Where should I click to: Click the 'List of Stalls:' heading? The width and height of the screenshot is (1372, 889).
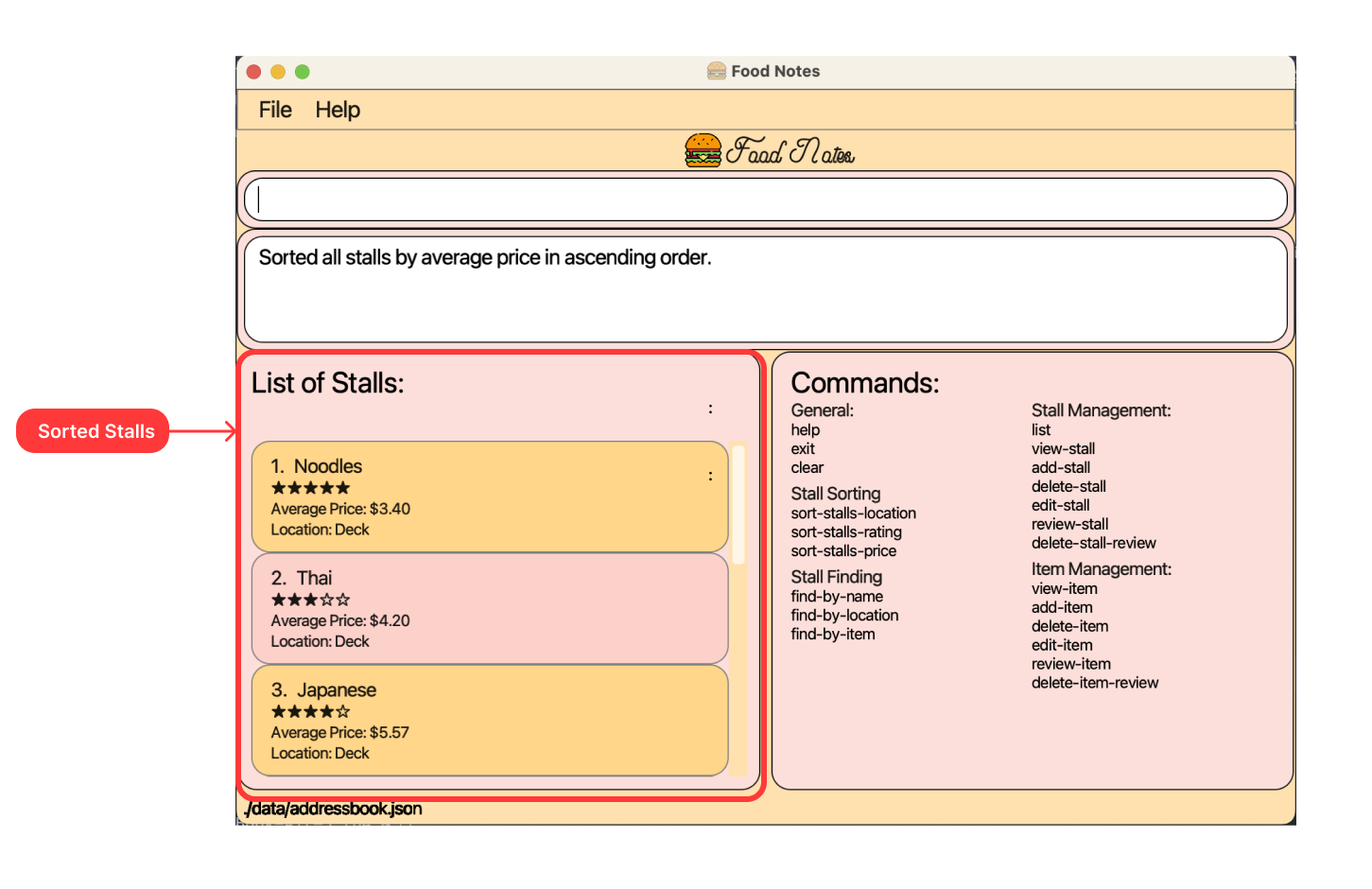(328, 383)
